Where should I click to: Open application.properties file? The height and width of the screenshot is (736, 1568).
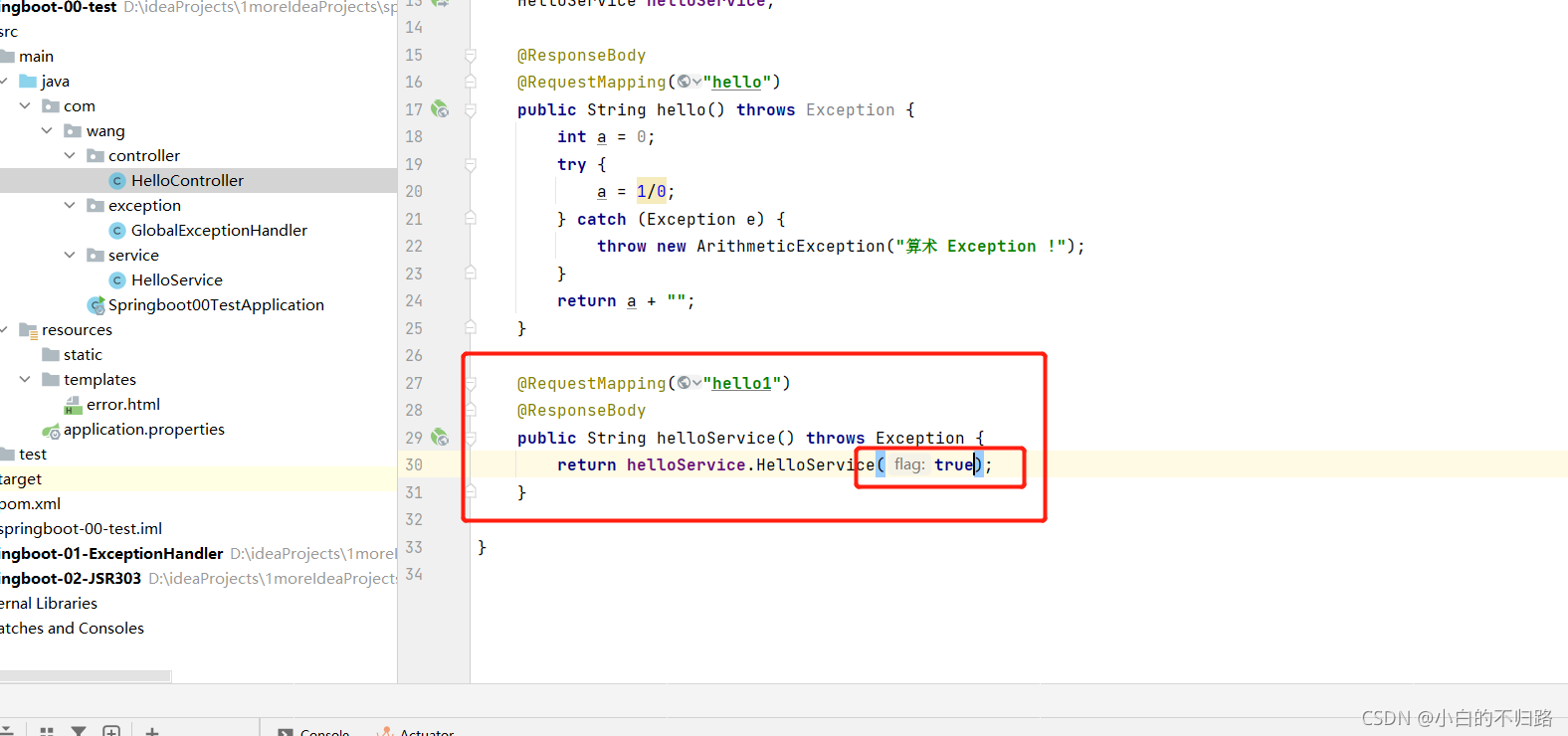point(144,429)
